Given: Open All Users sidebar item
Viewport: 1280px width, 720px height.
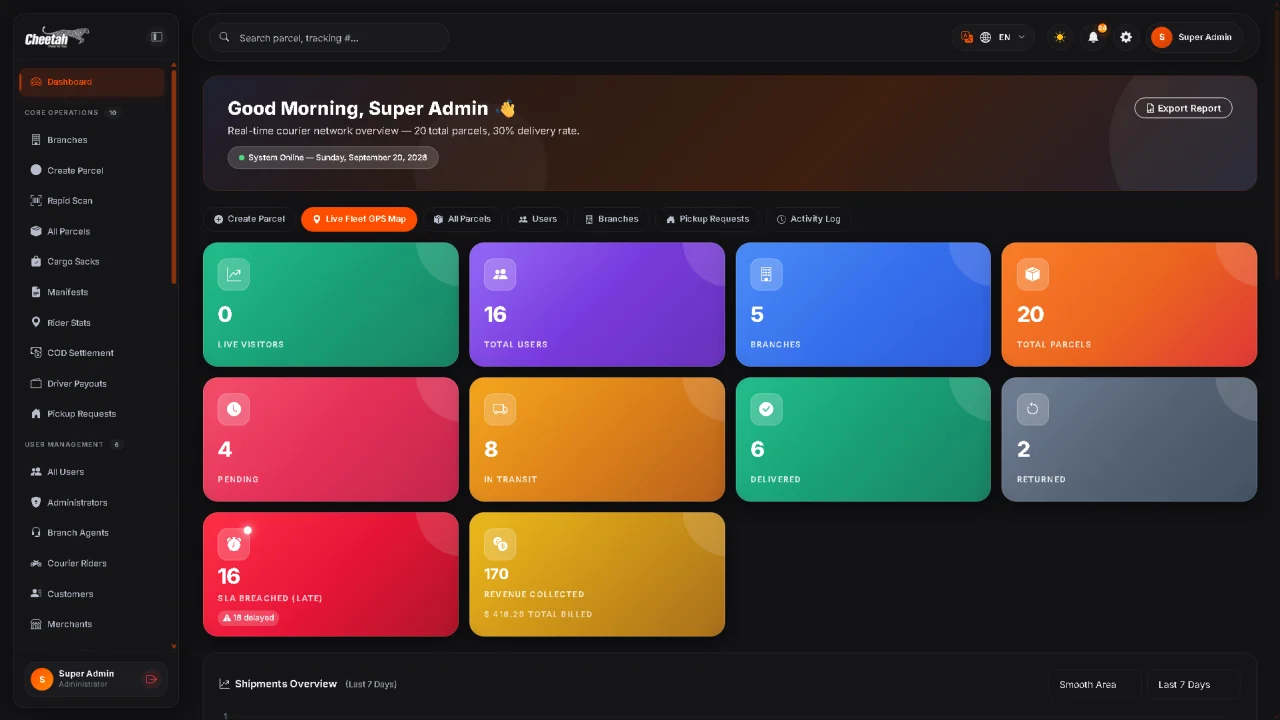Looking at the screenshot, I should coord(92,472).
